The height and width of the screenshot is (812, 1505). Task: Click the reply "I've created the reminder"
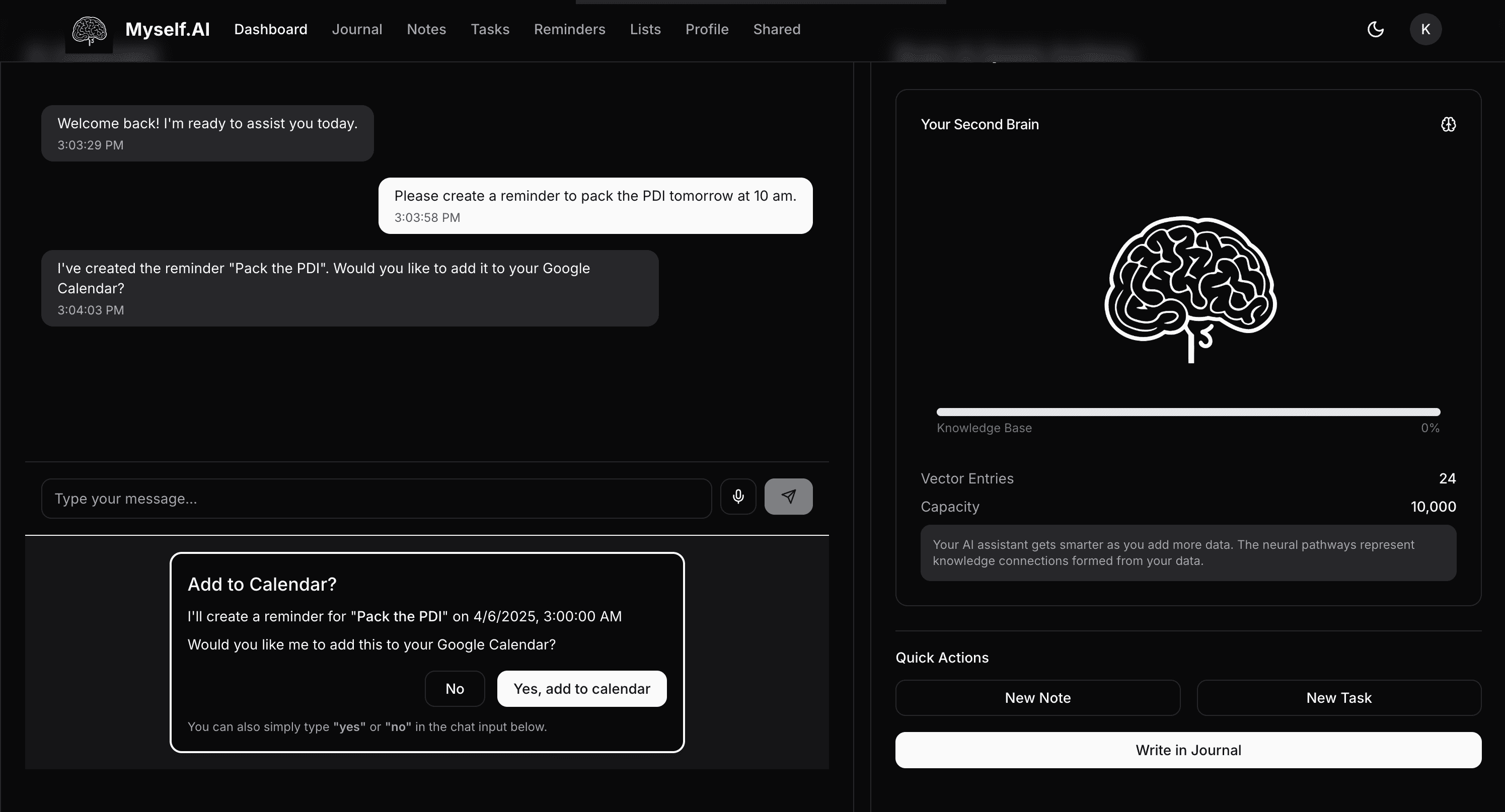350,288
